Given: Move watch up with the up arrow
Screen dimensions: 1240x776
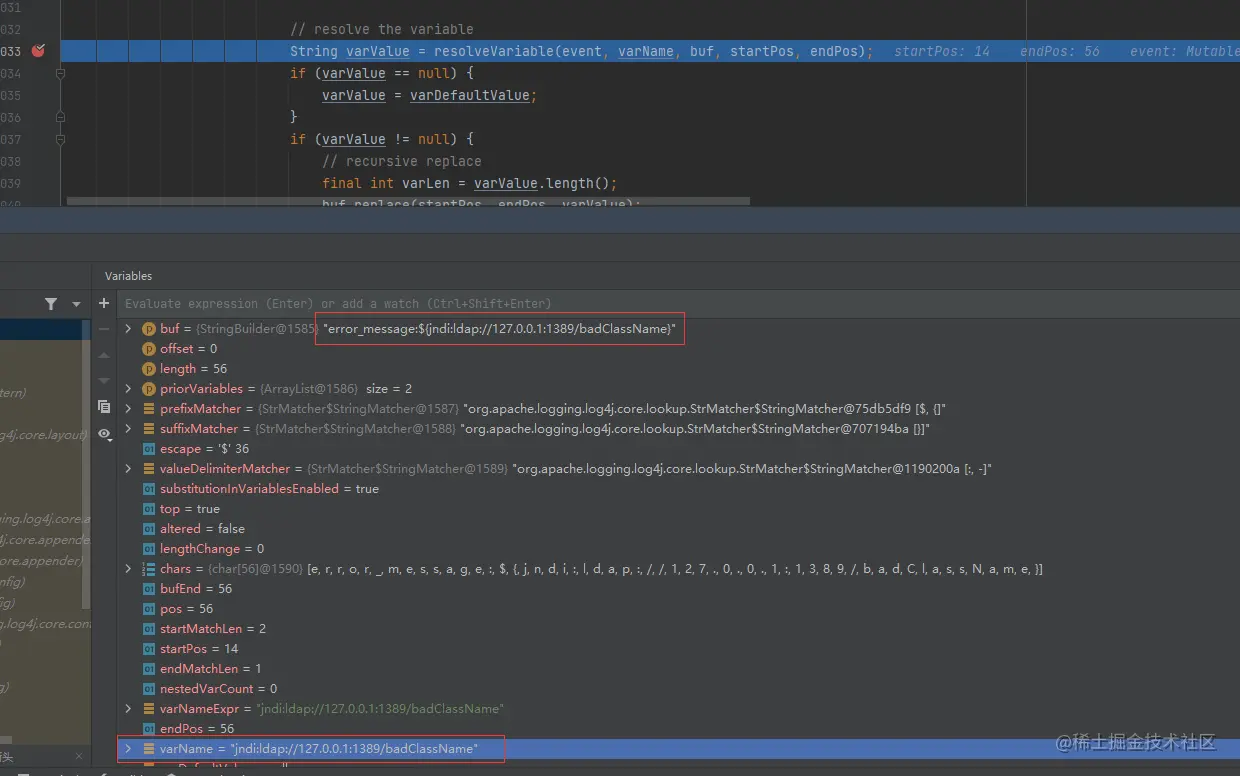Looking at the screenshot, I should click(x=104, y=355).
